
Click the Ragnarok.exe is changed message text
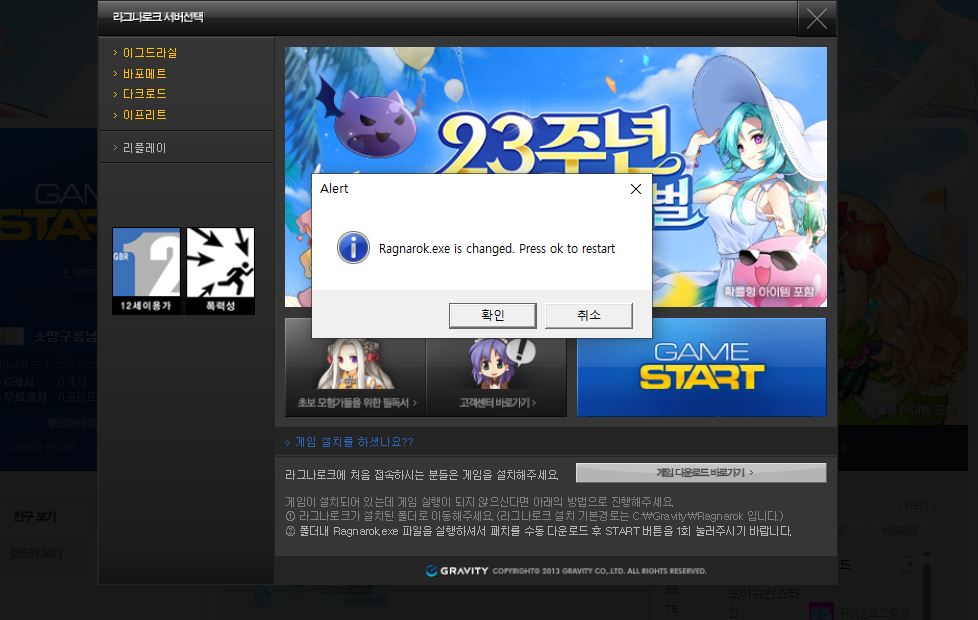pyautogui.click(x=496, y=249)
